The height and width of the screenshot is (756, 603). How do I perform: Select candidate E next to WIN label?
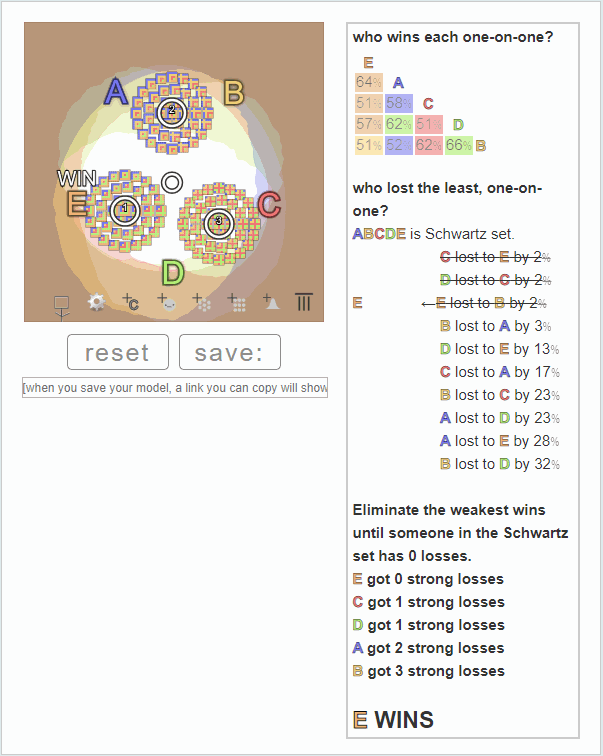[x=77, y=203]
